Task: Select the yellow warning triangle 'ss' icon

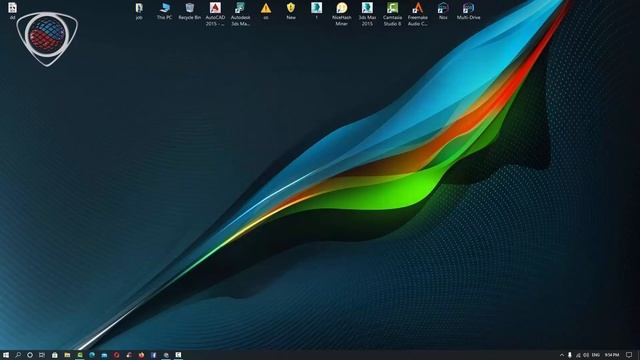Action: [266, 11]
